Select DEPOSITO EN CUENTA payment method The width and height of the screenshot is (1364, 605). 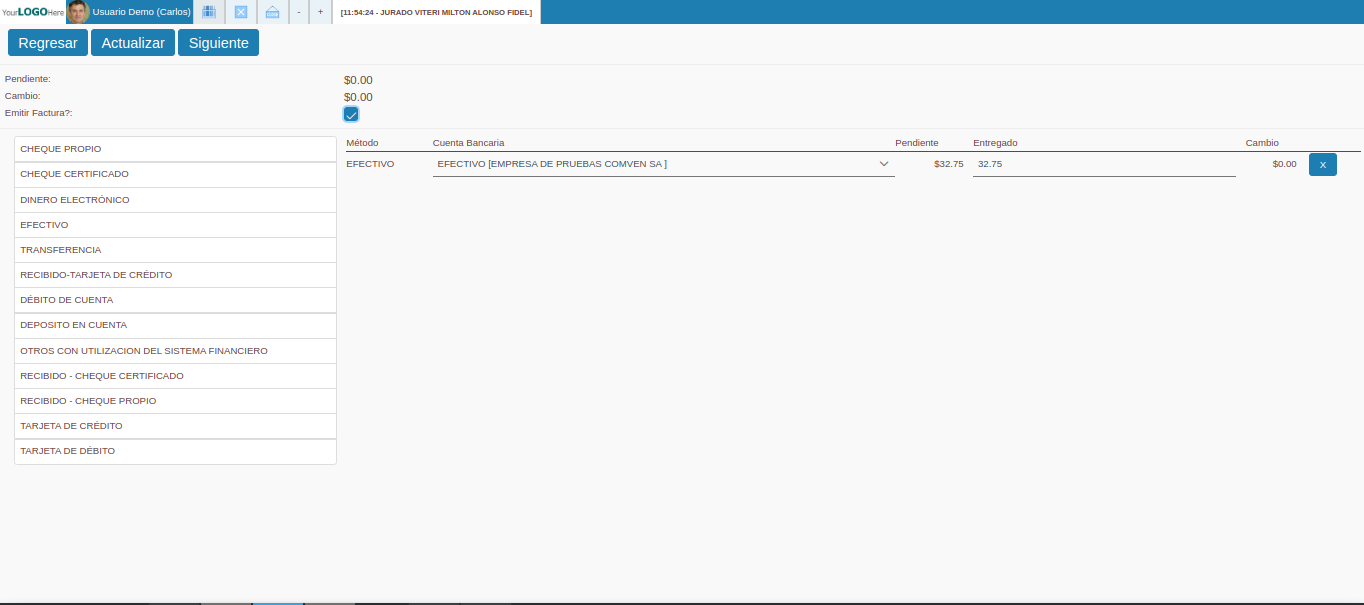coord(175,325)
